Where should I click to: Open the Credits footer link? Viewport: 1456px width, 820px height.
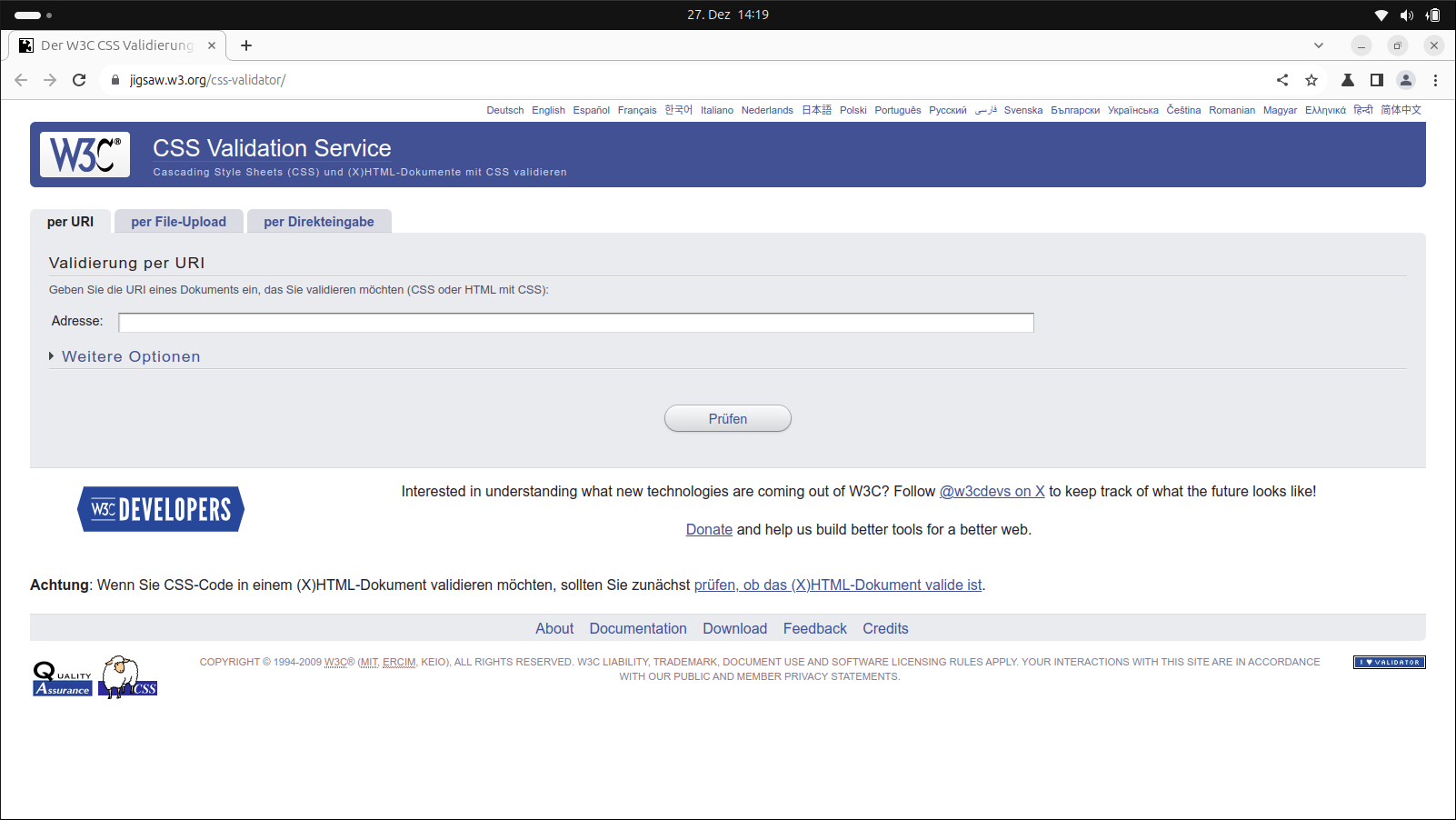click(885, 628)
